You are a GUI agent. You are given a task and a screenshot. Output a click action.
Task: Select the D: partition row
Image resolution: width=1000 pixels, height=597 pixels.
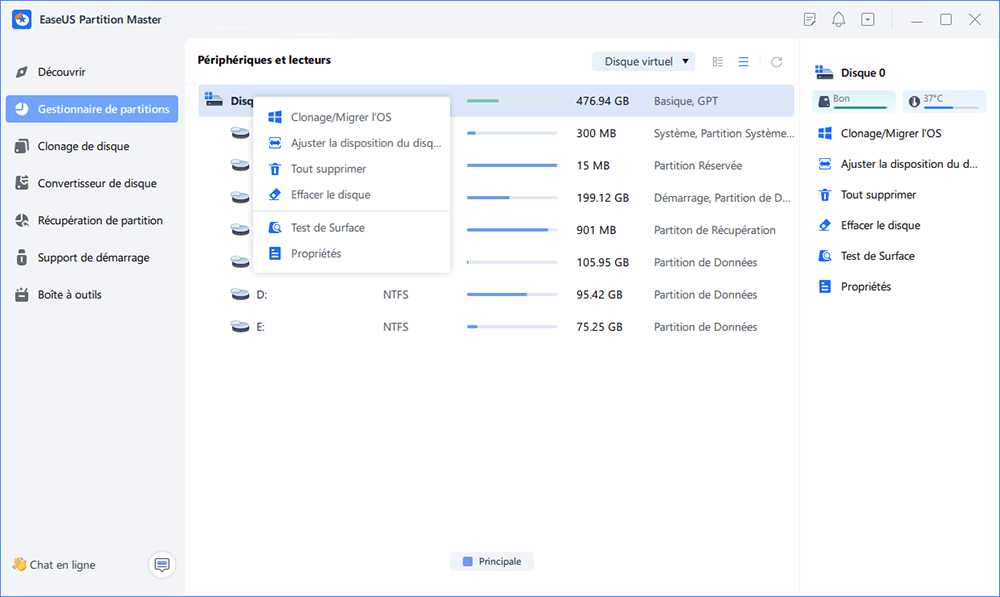496,295
